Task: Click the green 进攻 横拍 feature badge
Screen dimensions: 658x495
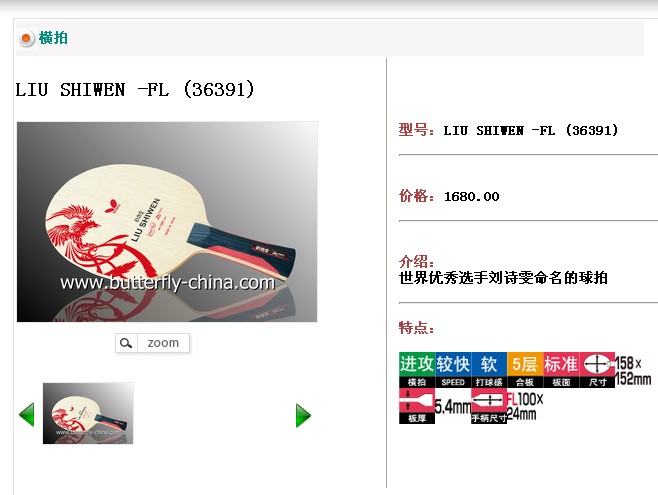Action: 417,370
